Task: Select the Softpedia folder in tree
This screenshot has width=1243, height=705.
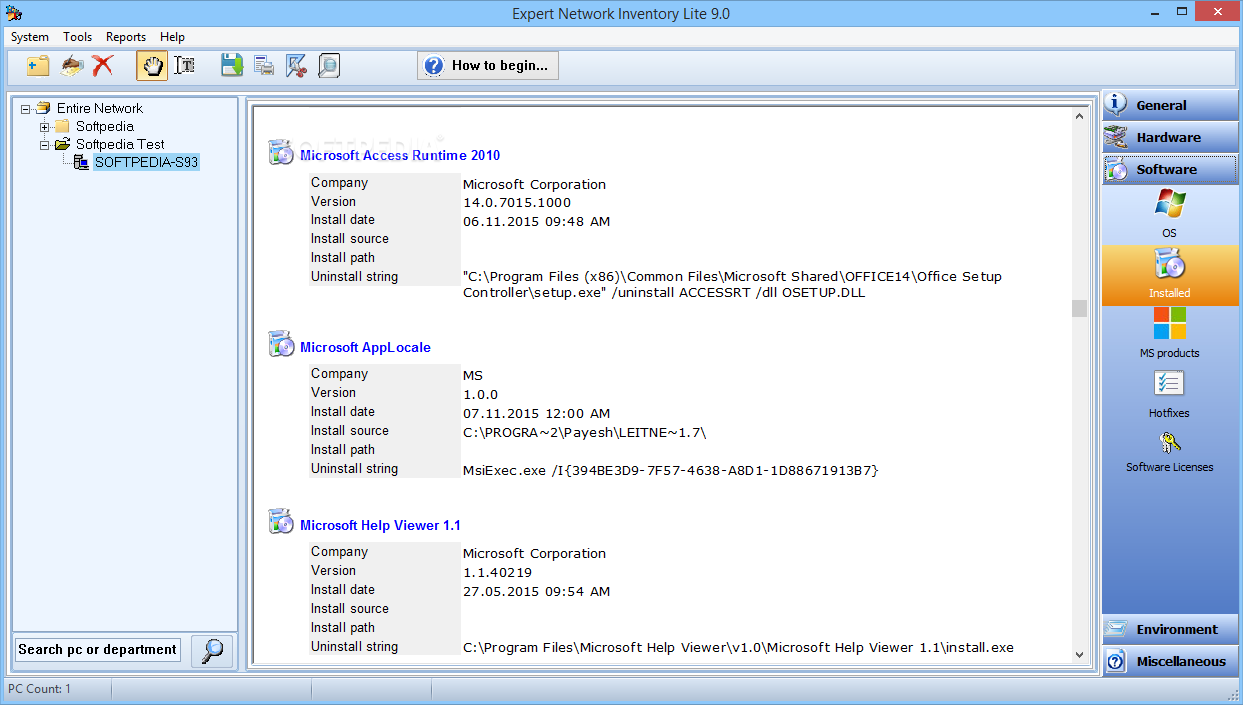Action: coord(105,126)
